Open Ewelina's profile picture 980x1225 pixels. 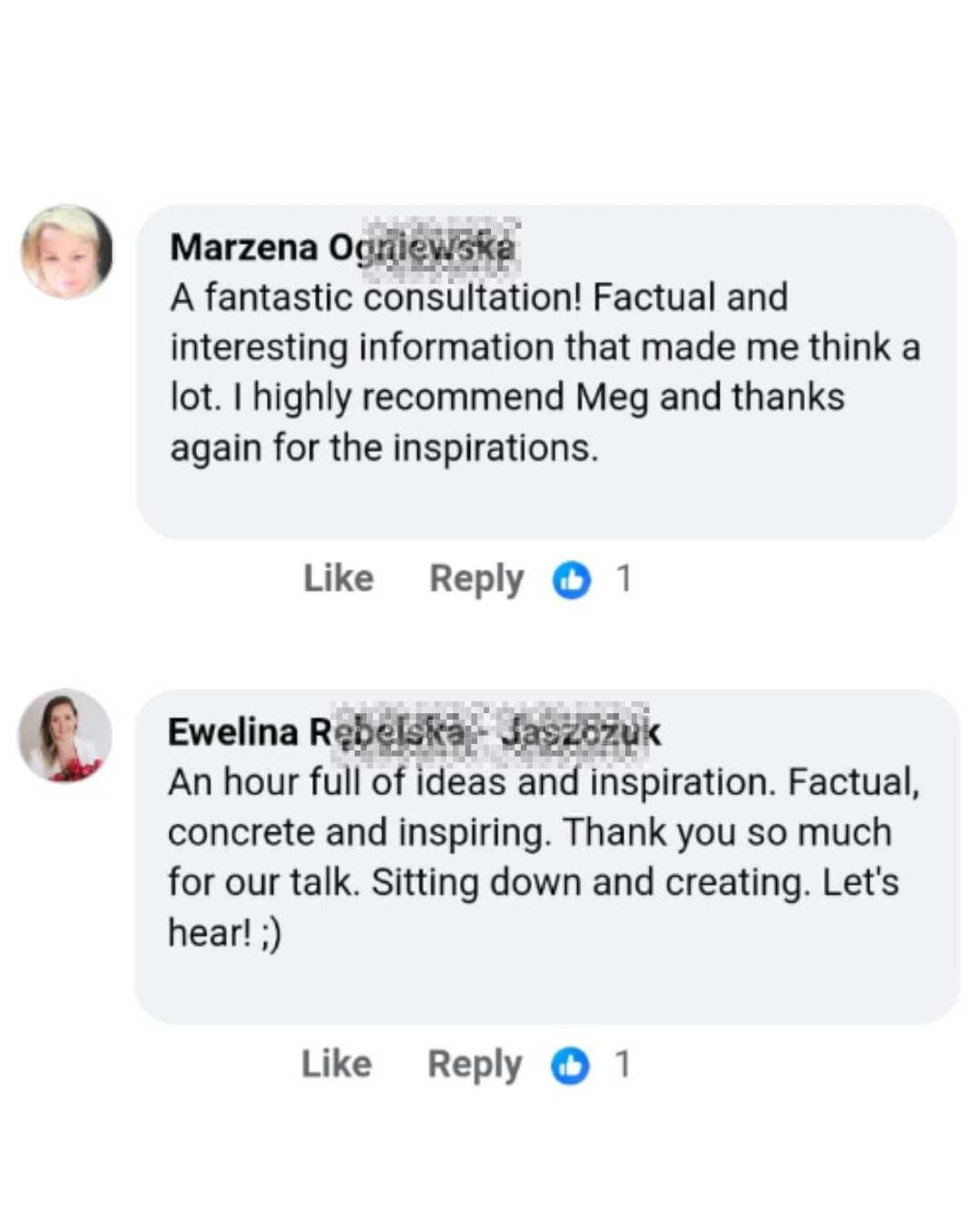pos(65,735)
